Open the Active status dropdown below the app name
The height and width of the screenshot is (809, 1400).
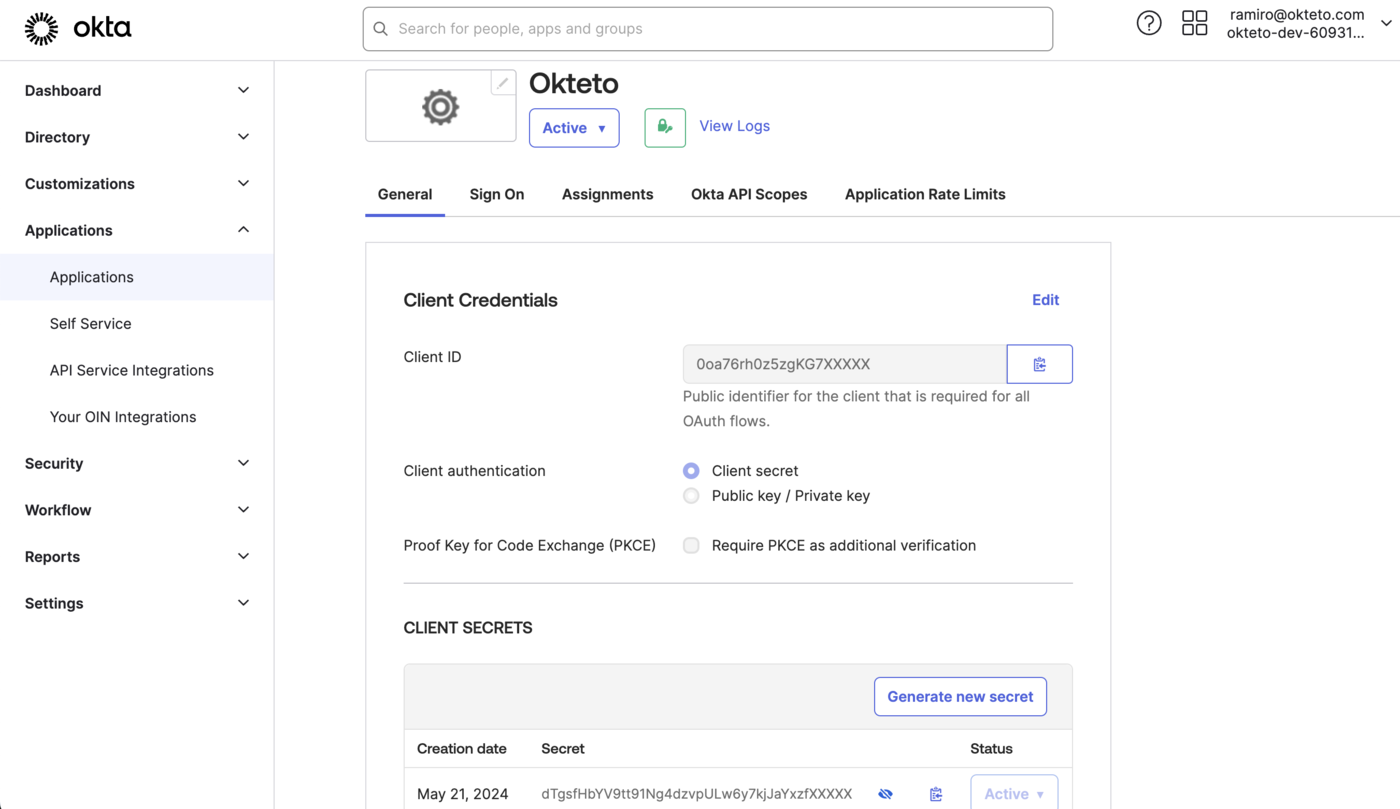click(573, 128)
